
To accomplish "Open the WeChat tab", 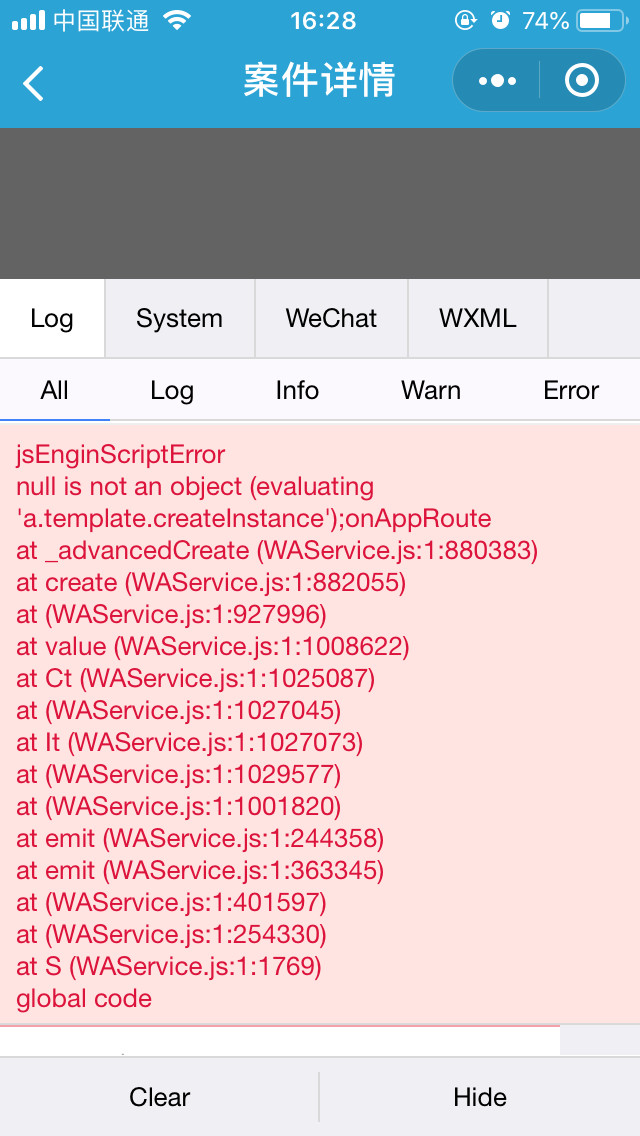I will [331, 319].
